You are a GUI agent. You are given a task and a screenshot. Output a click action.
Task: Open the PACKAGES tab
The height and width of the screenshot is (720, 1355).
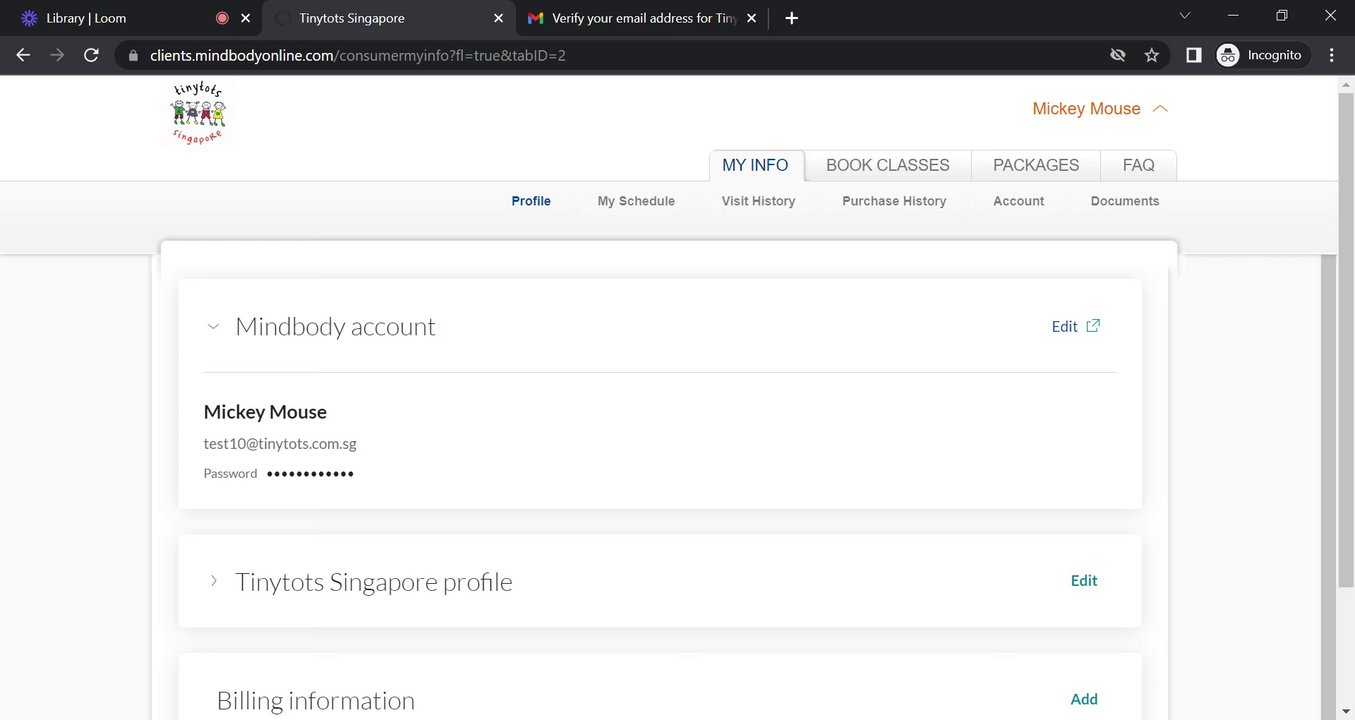coord(1035,165)
